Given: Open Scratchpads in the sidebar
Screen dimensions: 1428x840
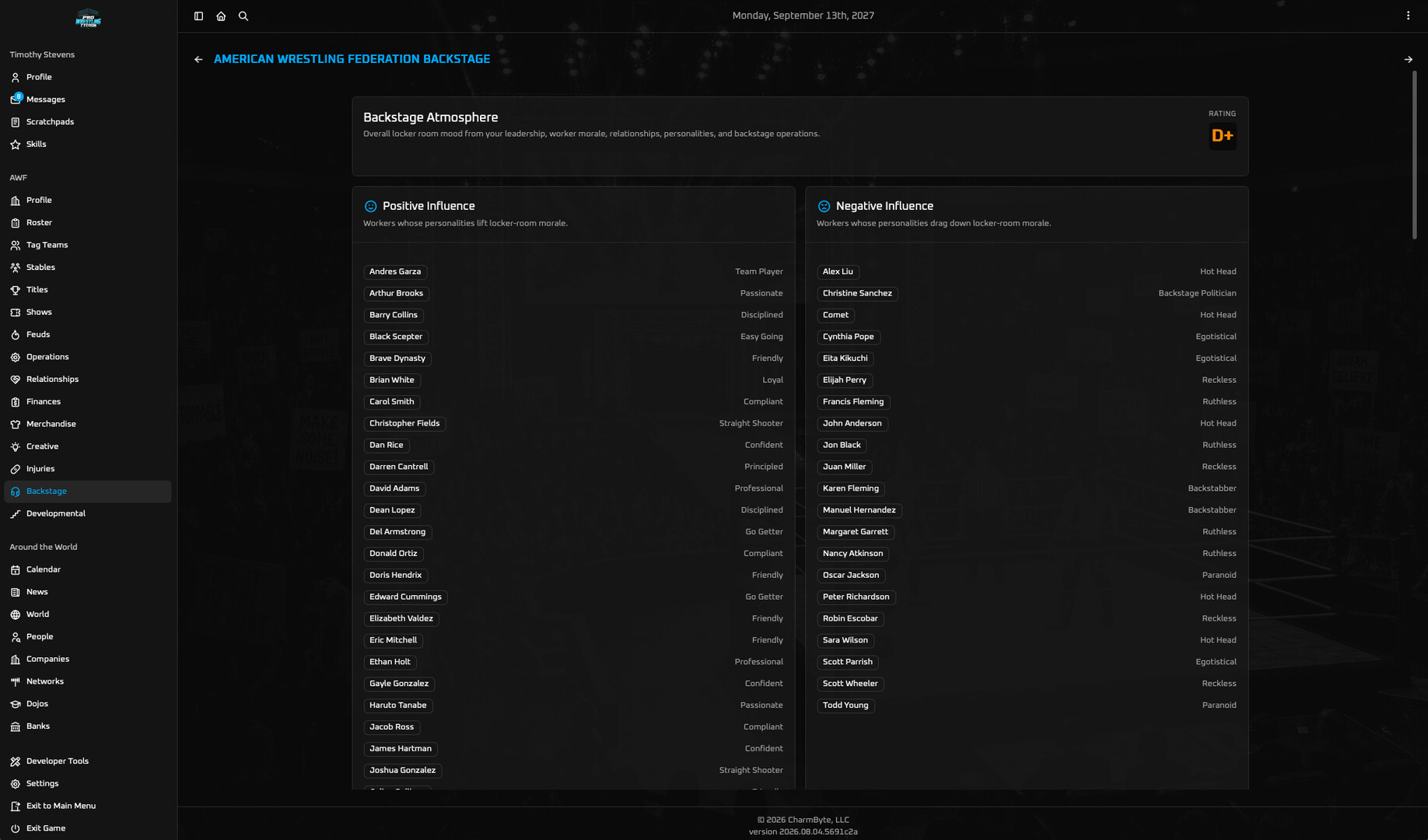Looking at the screenshot, I should [x=87, y=122].
